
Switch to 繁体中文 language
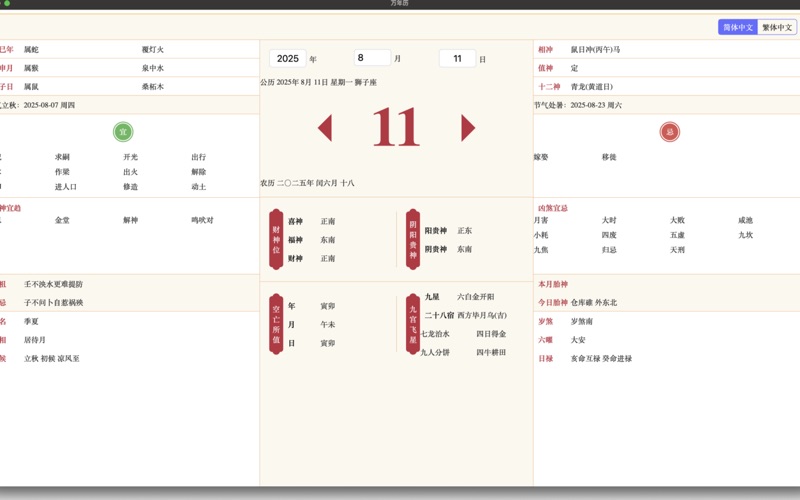[777, 28]
